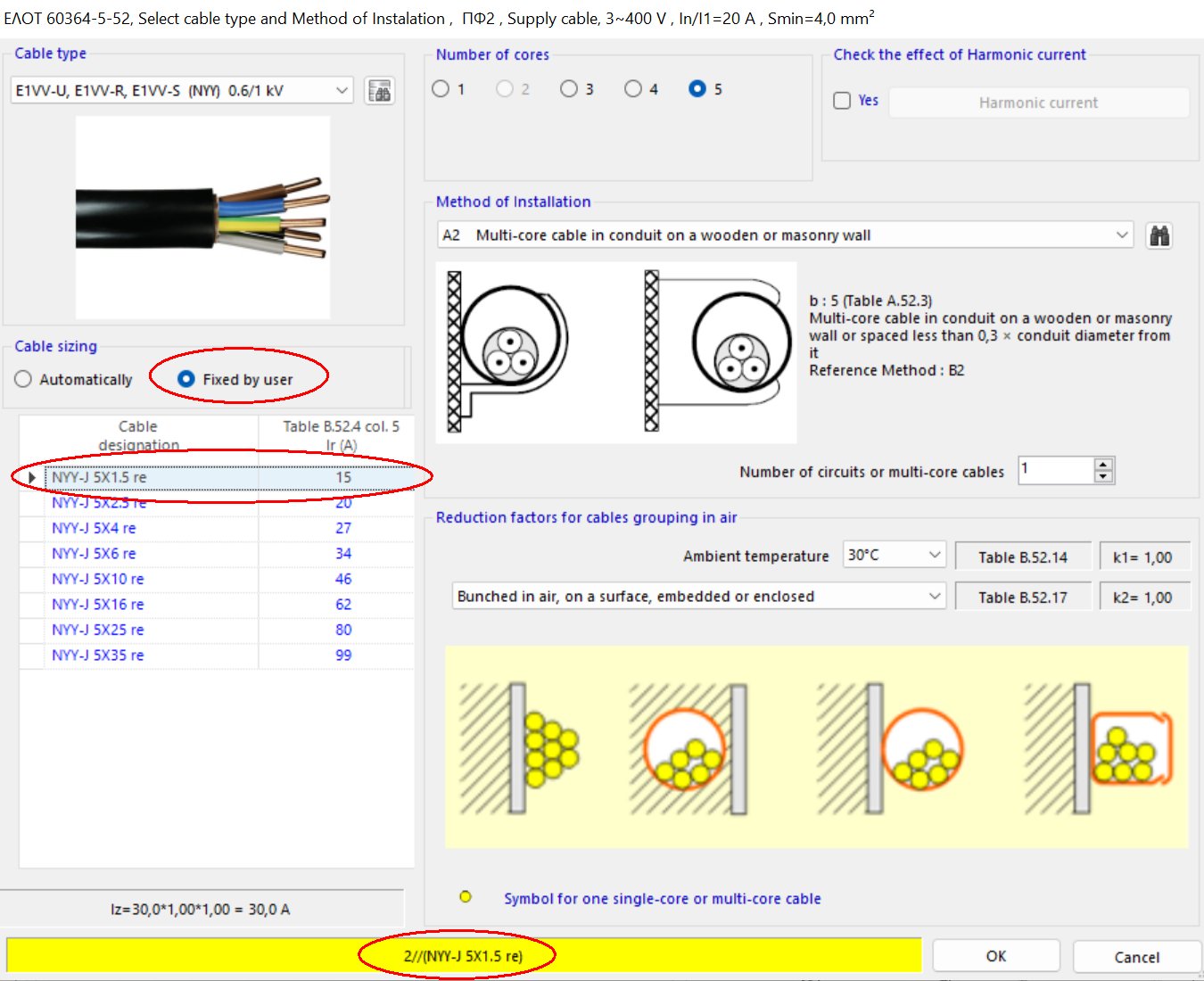This screenshot has height=981, width=1204.
Task: Open Table B.52.14 for temperature factors
Action: 1022,555
